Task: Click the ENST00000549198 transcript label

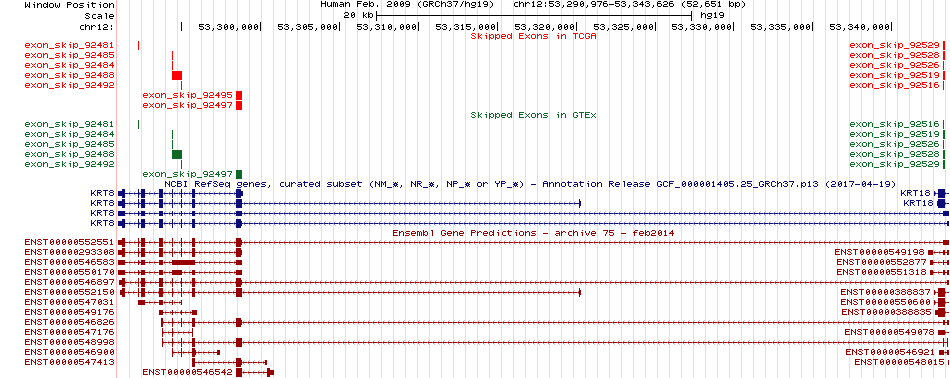Action: point(880,253)
